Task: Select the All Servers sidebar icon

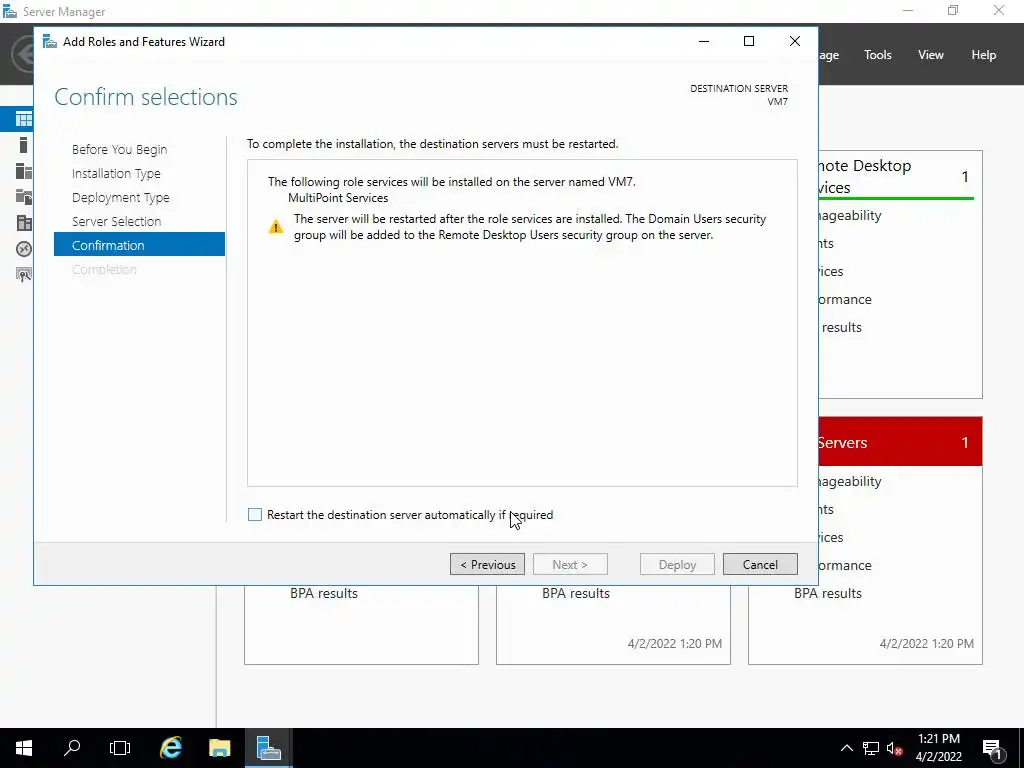Action: [x=24, y=171]
